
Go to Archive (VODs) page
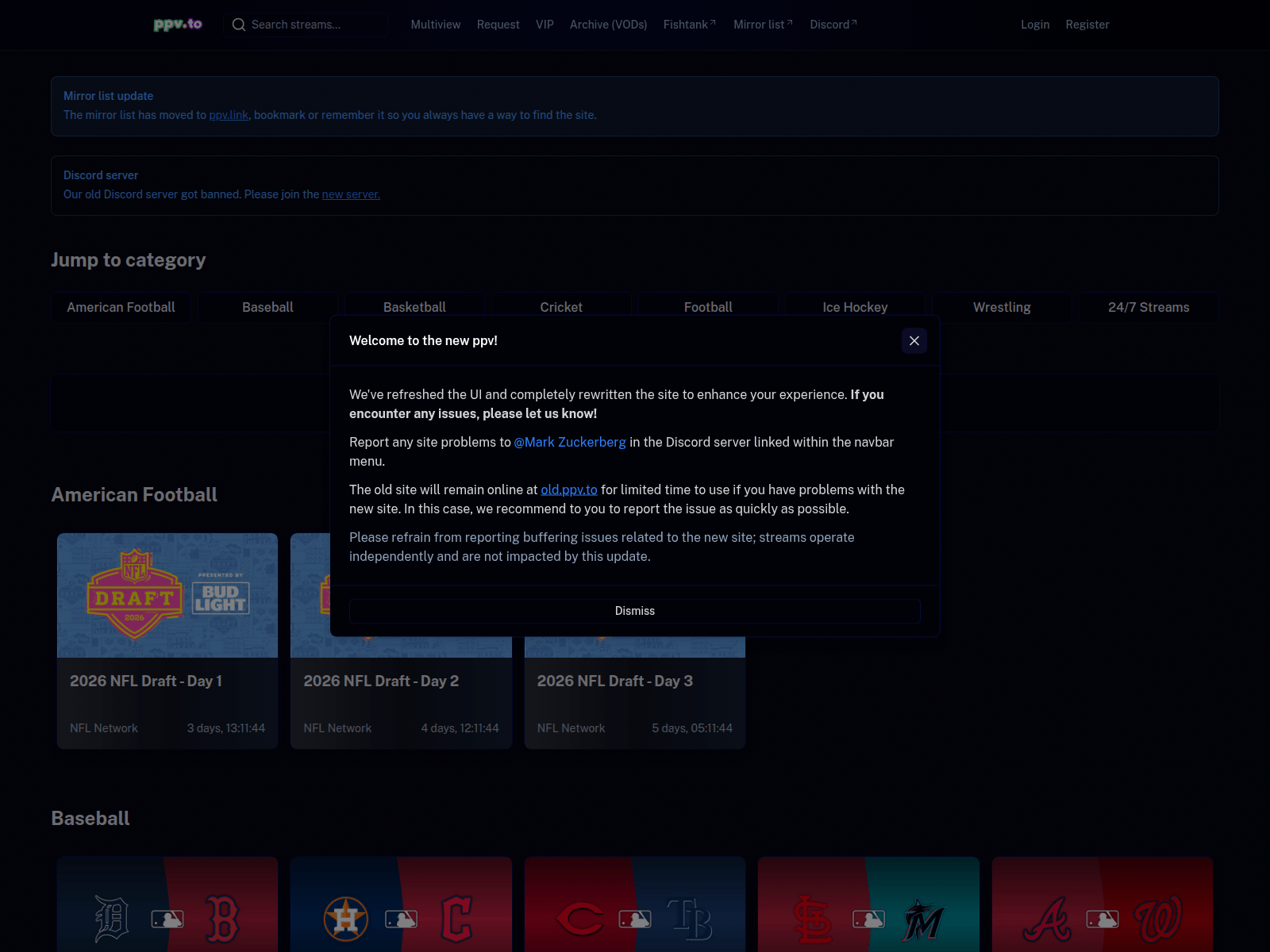[609, 25]
